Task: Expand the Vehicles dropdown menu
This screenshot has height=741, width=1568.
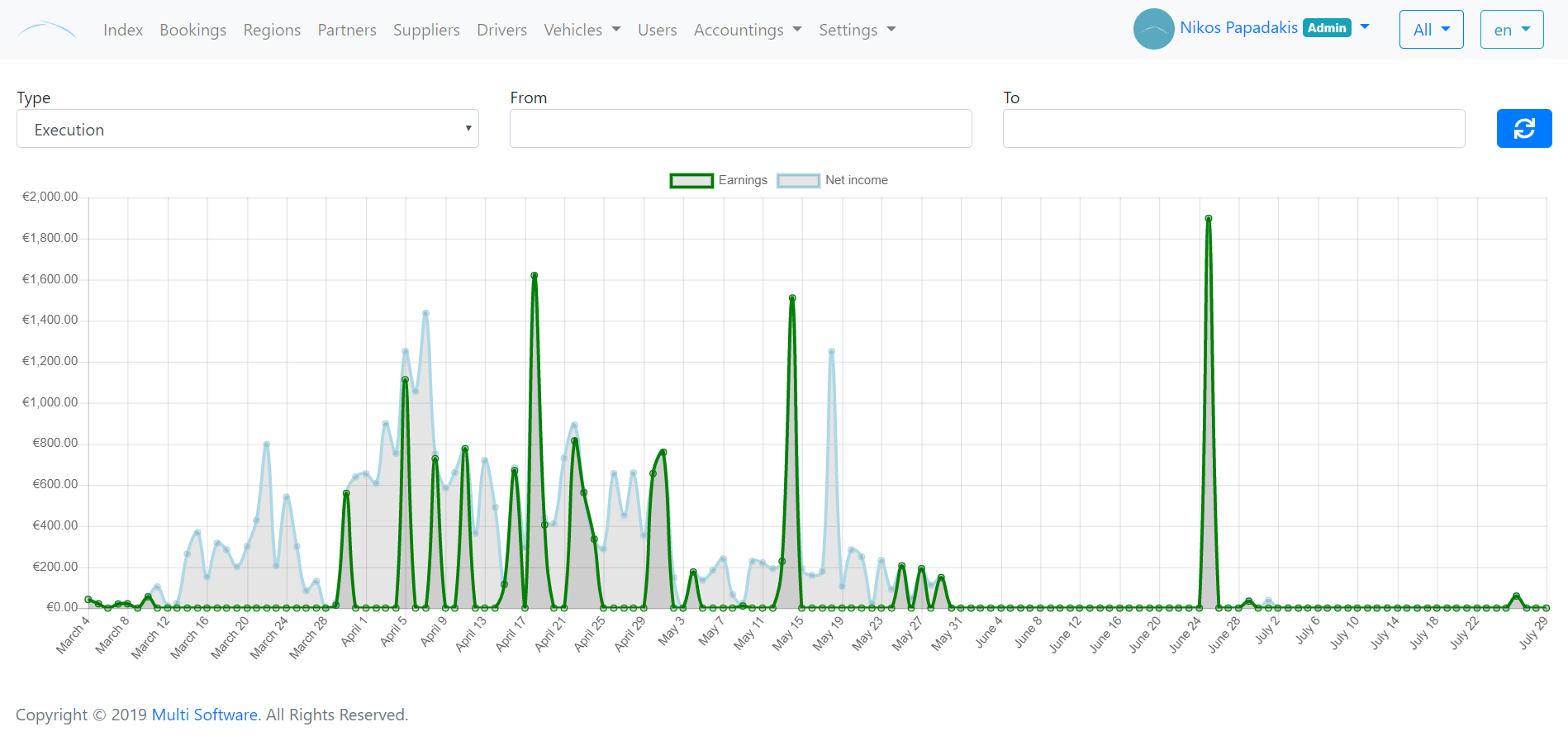Action: coord(582,30)
